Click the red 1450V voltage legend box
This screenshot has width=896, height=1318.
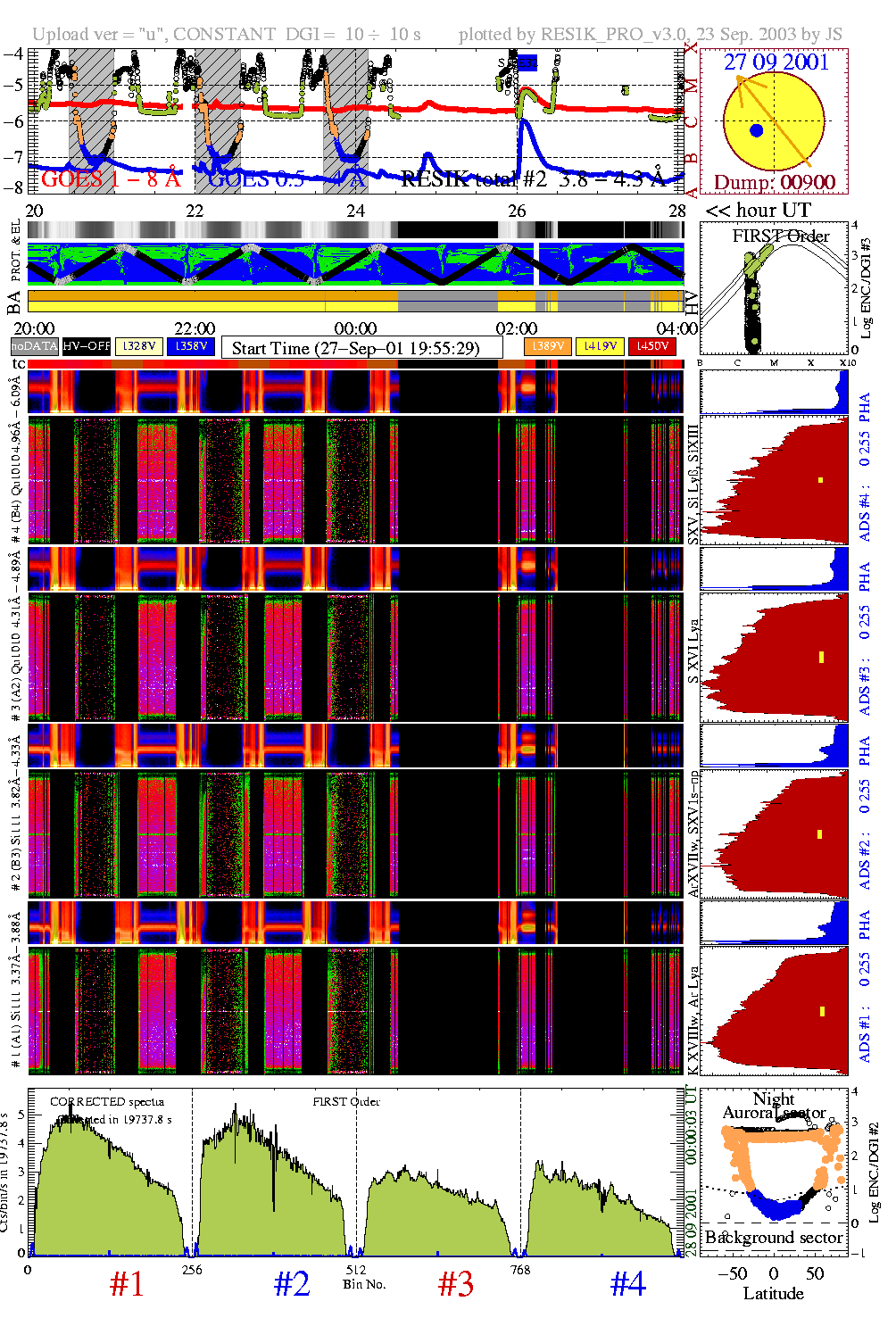click(652, 346)
